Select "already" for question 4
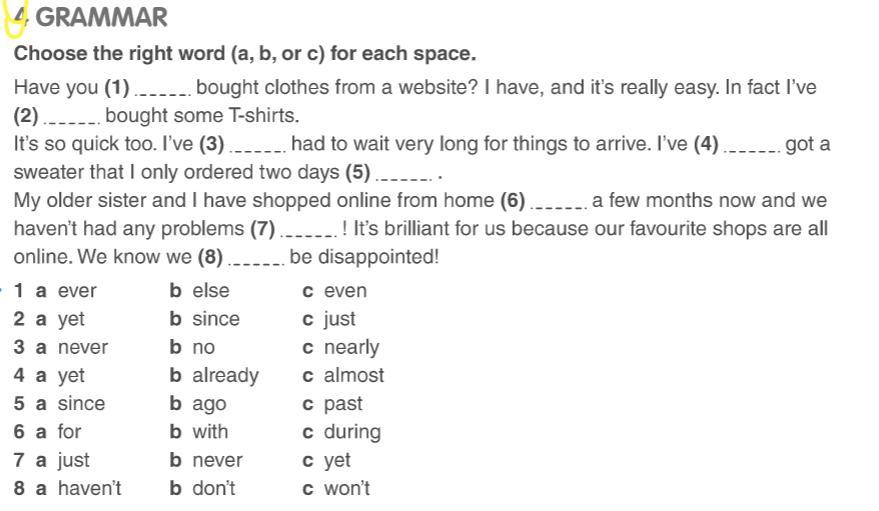This screenshot has width=879, height=511. point(225,375)
